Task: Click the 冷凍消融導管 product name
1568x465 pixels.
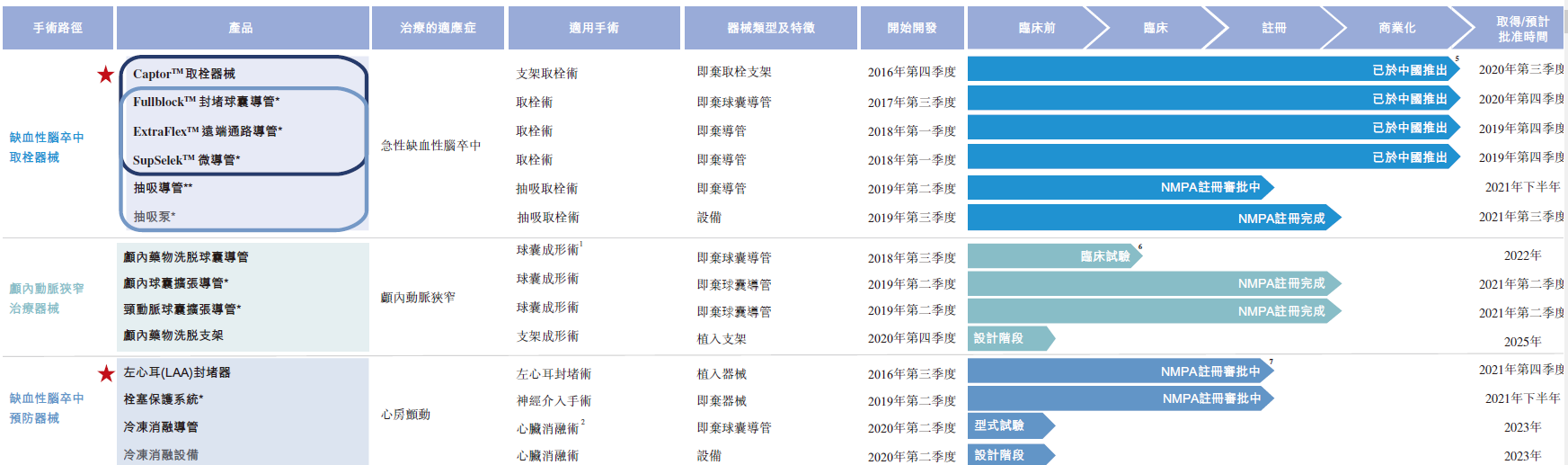Action: pyautogui.click(x=161, y=427)
